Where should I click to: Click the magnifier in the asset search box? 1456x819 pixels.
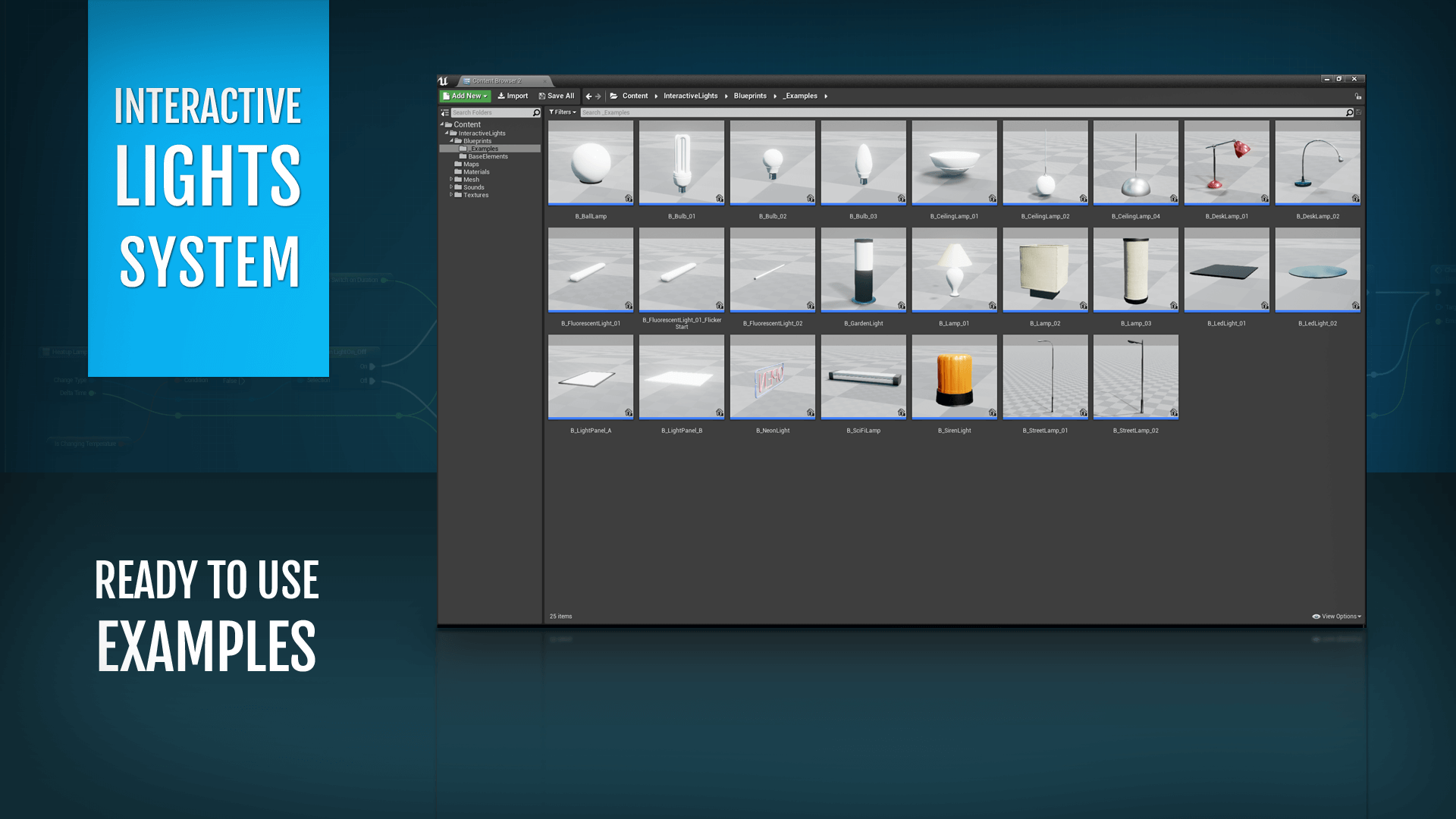pos(1349,112)
